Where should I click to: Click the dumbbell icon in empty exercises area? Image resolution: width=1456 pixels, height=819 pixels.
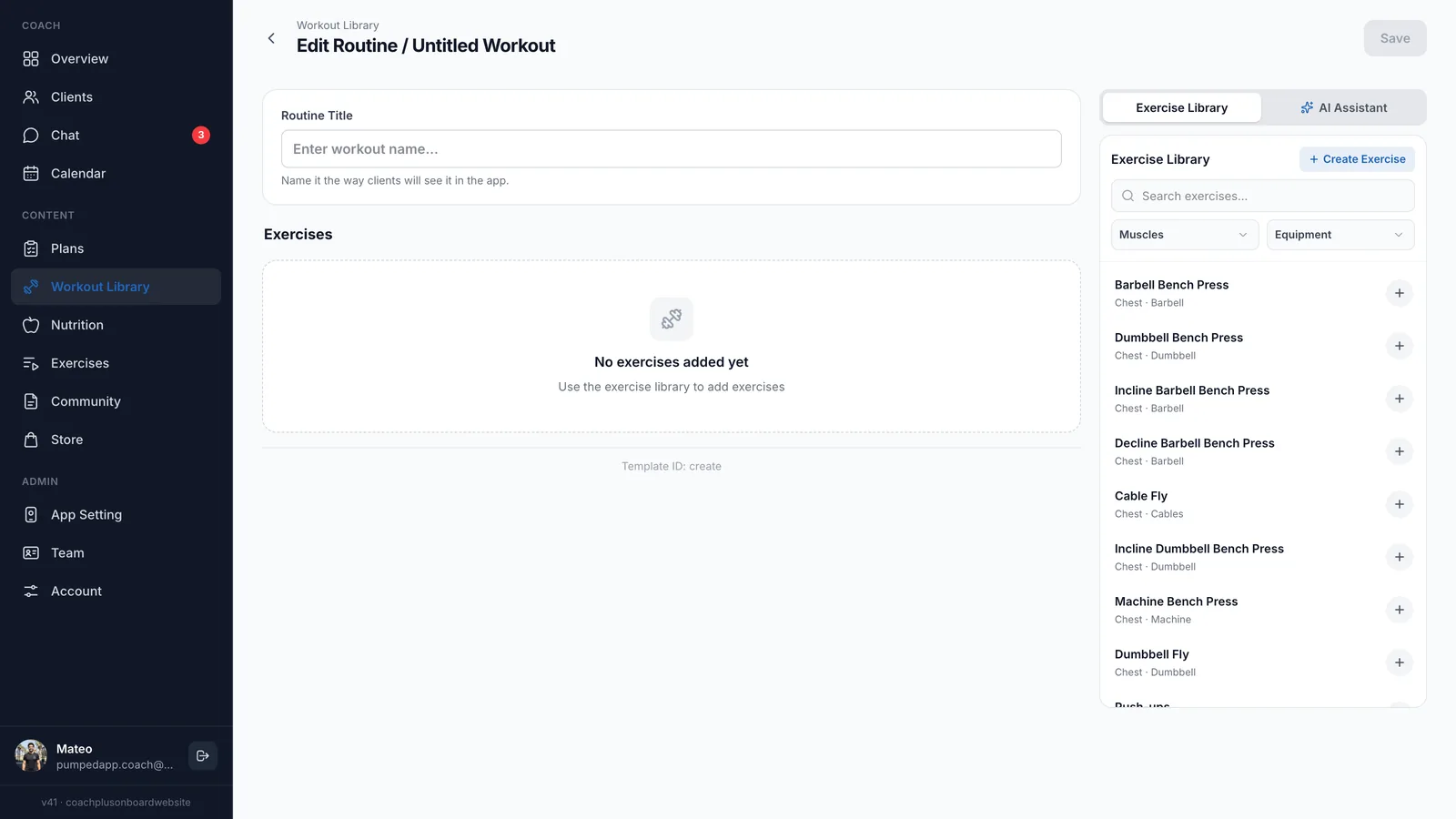672,319
